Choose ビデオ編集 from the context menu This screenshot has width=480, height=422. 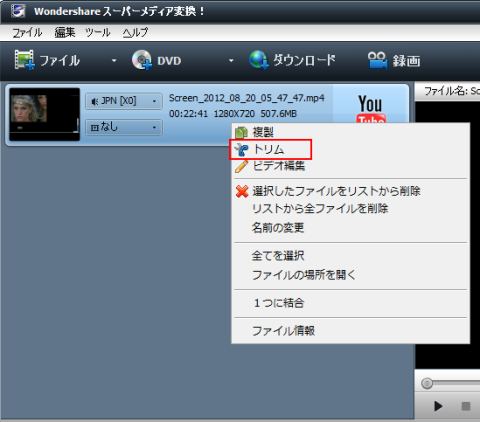(x=351, y=166)
